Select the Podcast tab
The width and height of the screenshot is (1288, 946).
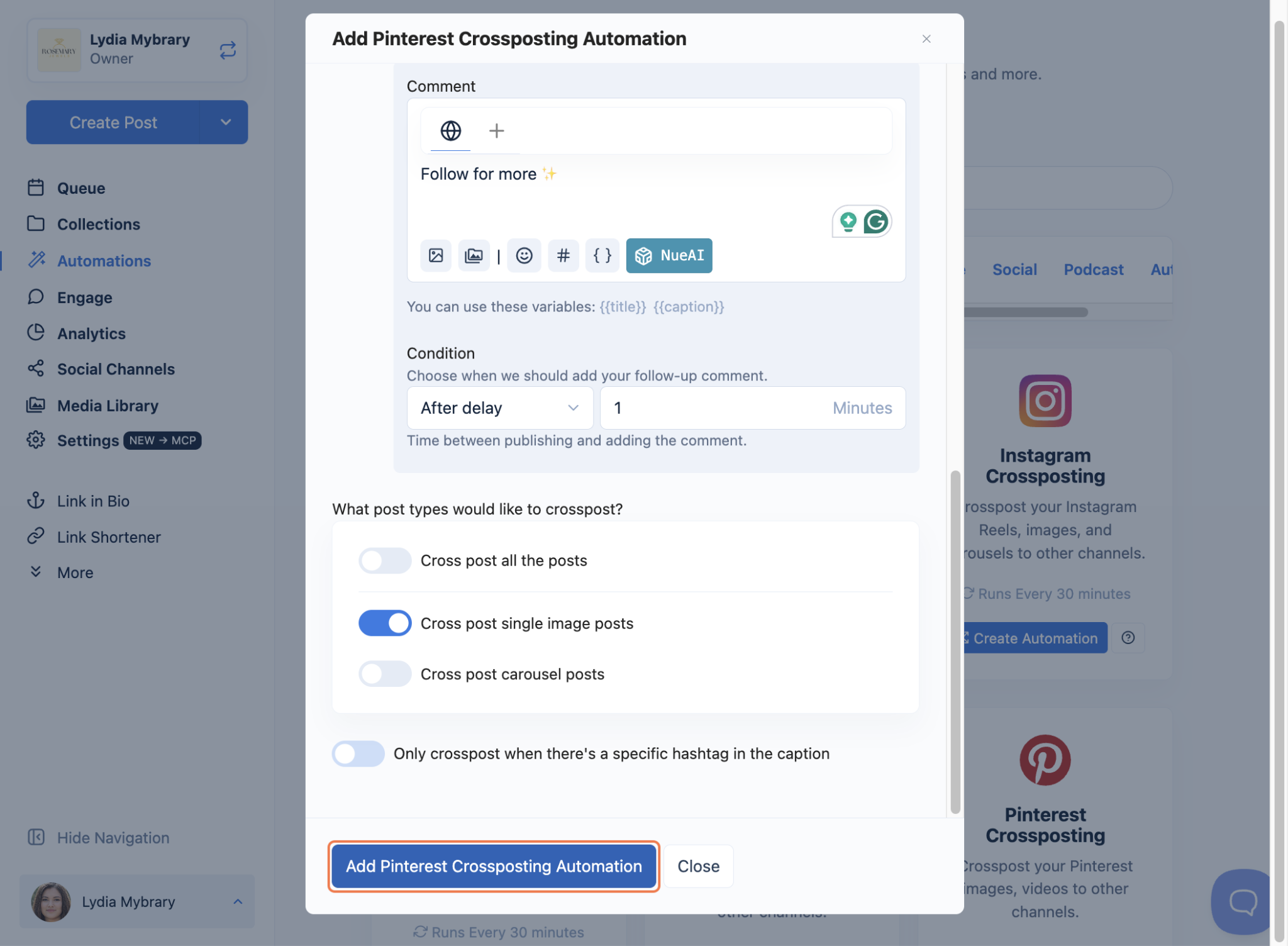tap(1094, 269)
